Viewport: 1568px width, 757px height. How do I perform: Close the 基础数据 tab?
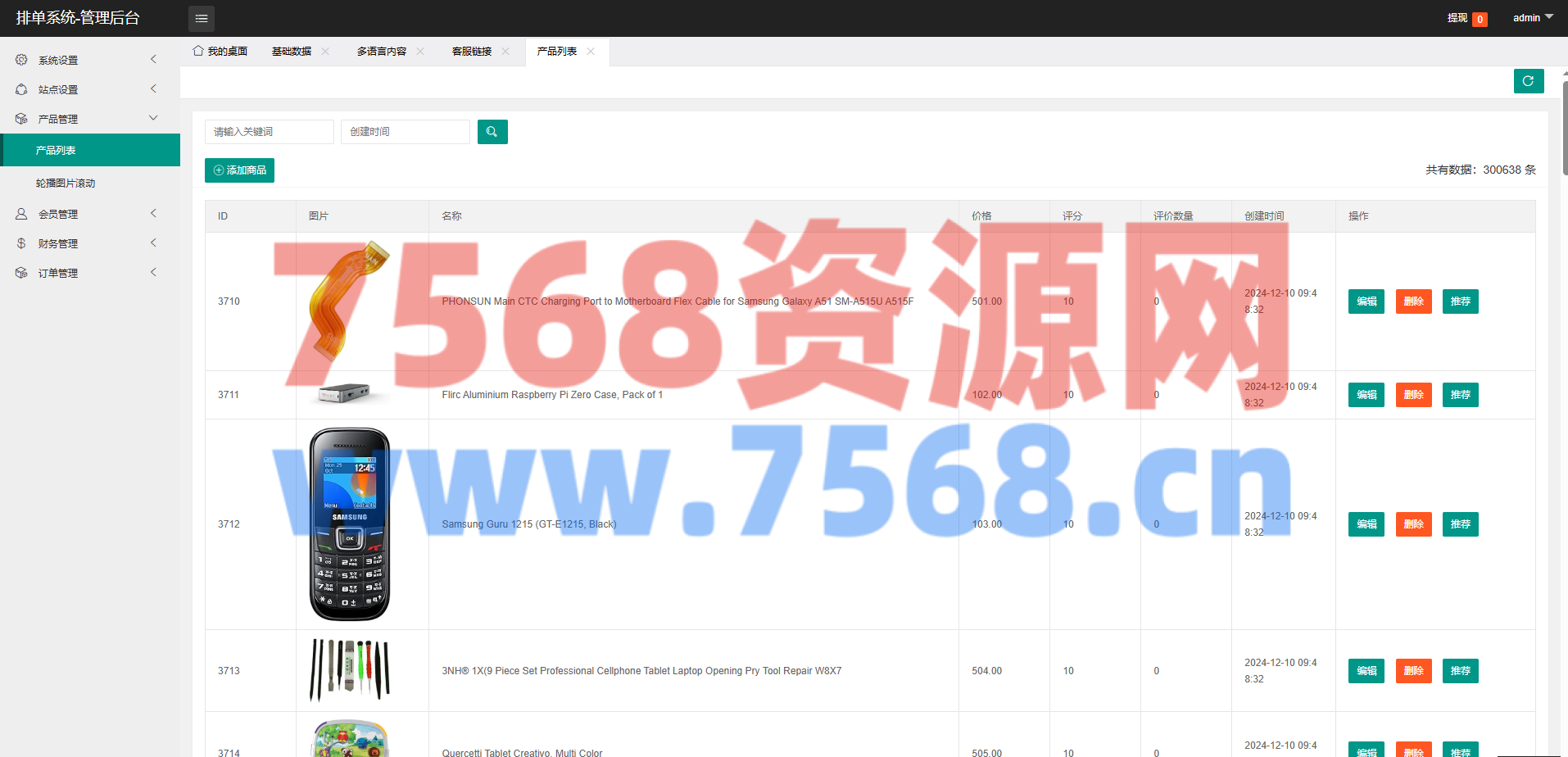325,52
